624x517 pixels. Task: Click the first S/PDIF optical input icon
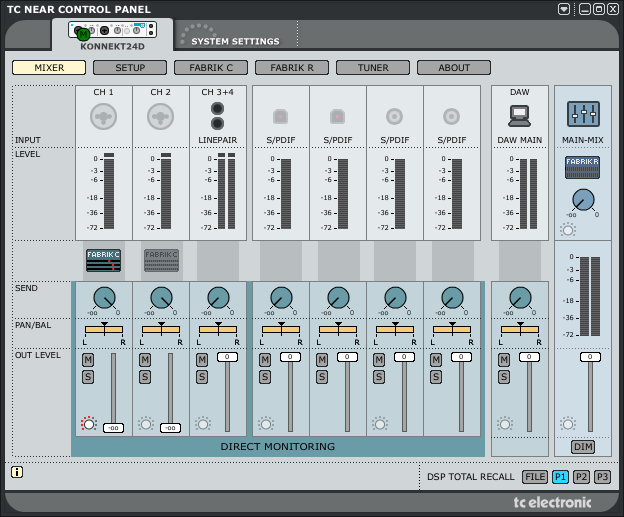(x=281, y=117)
